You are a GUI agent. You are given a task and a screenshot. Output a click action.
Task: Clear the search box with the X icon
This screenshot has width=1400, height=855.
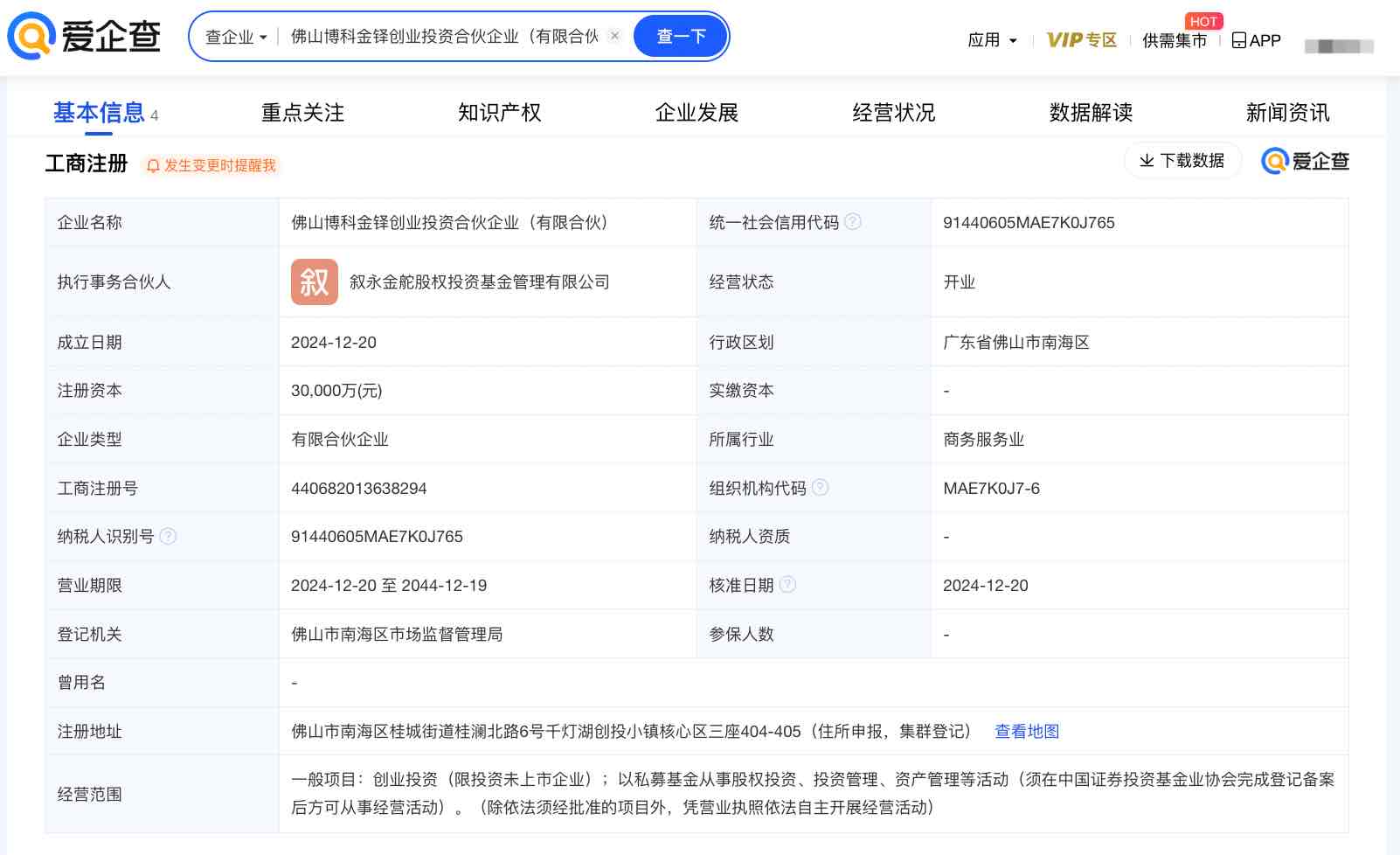click(x=614, y=36)
